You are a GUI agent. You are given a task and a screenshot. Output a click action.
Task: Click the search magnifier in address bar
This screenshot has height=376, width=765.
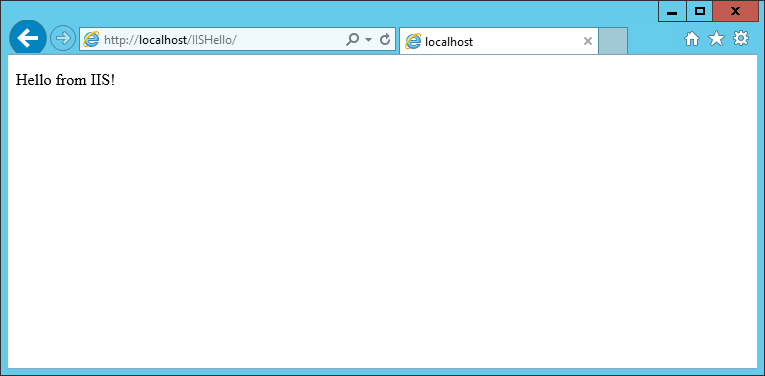point(352,39)
